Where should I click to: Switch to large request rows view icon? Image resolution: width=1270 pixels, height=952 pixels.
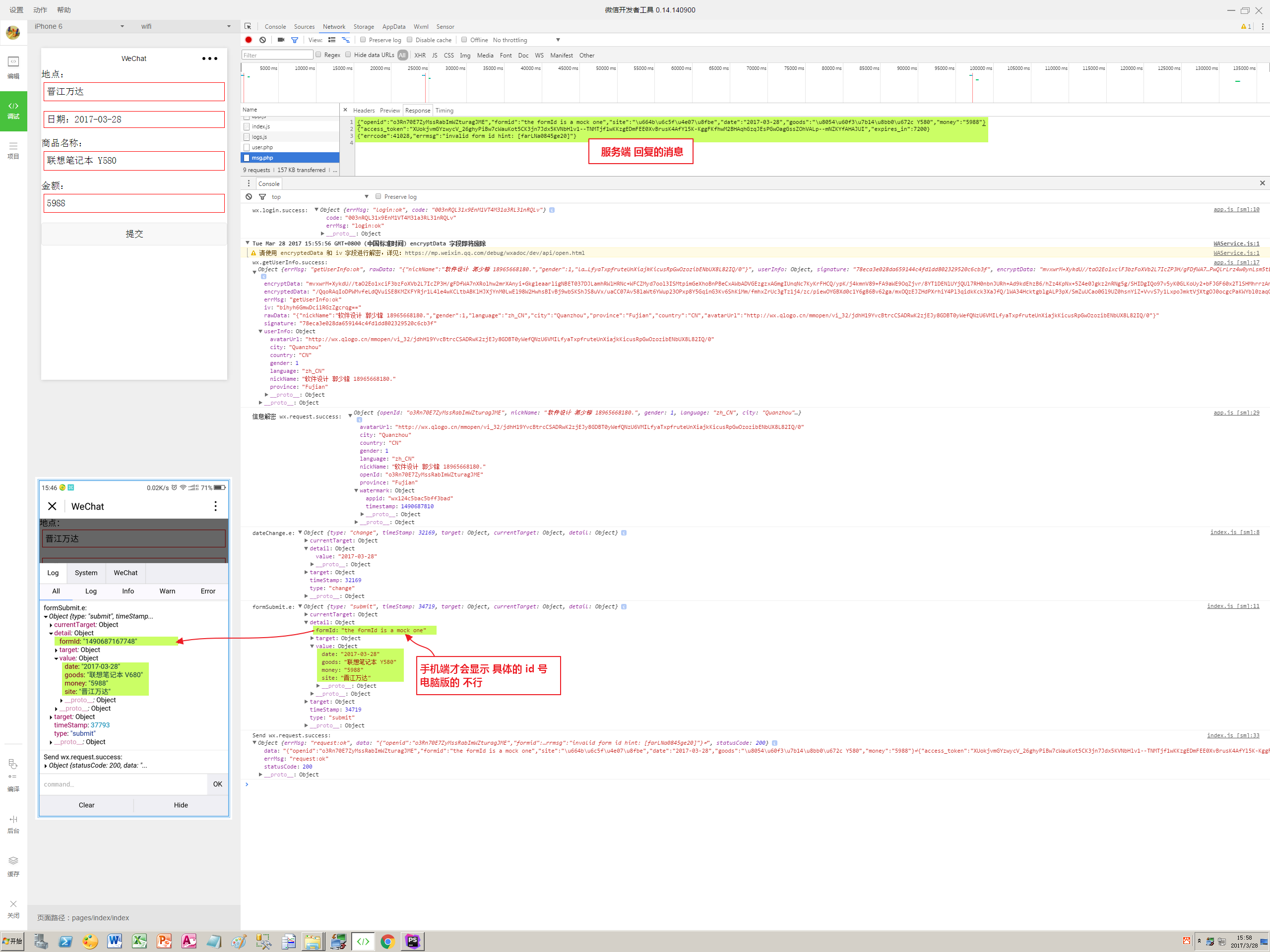[x=332, y=40]
